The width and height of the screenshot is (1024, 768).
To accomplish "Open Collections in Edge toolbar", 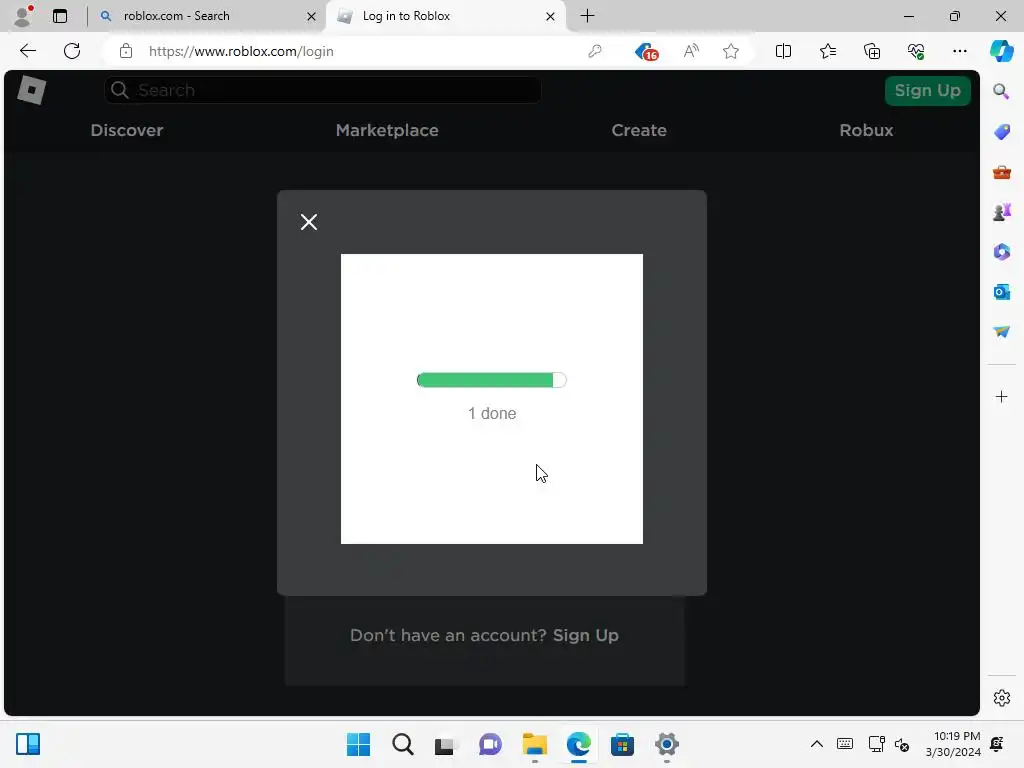I will (x=872, y=51).
